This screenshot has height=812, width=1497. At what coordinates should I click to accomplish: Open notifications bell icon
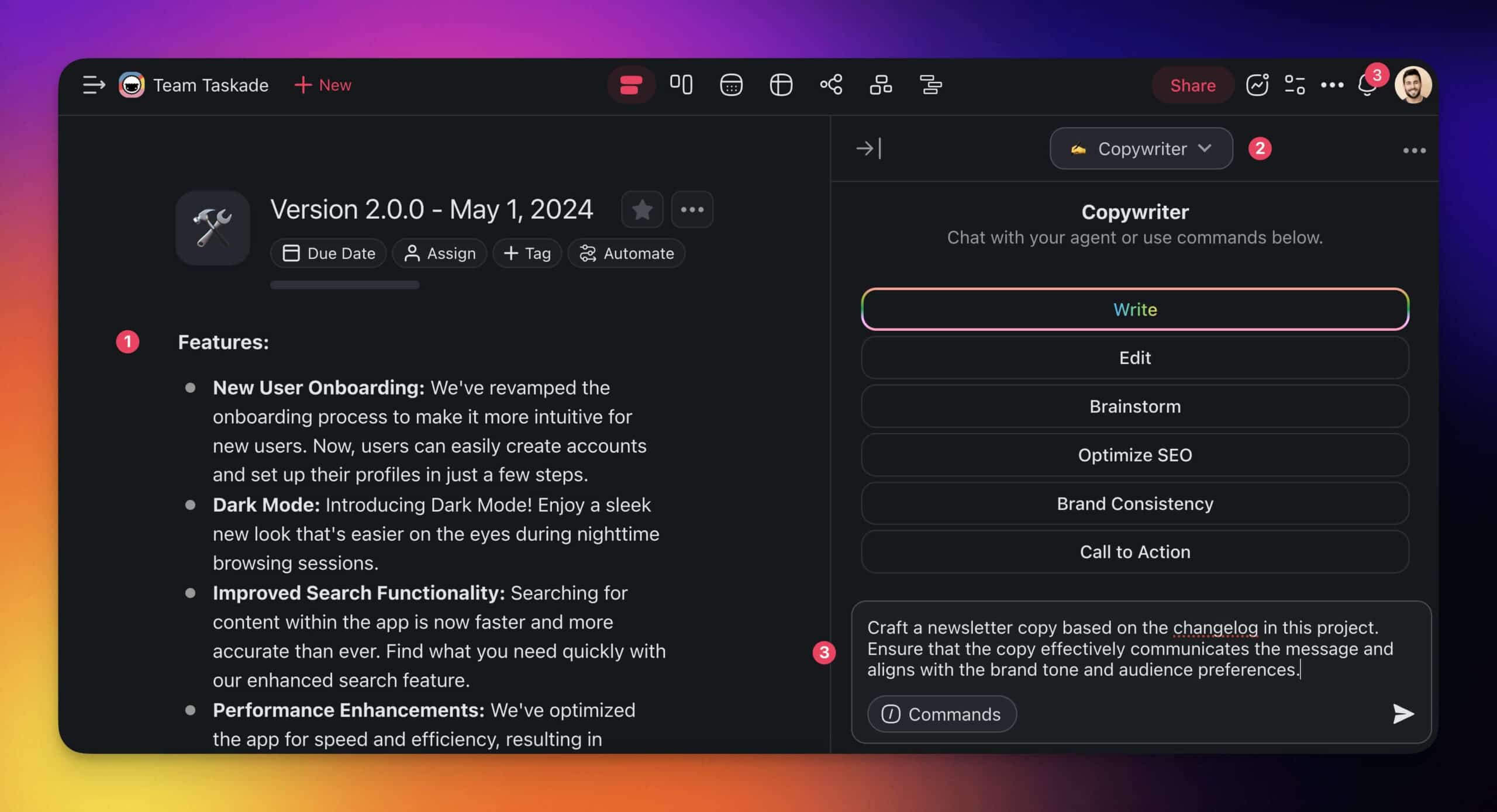coord(1367,87)
